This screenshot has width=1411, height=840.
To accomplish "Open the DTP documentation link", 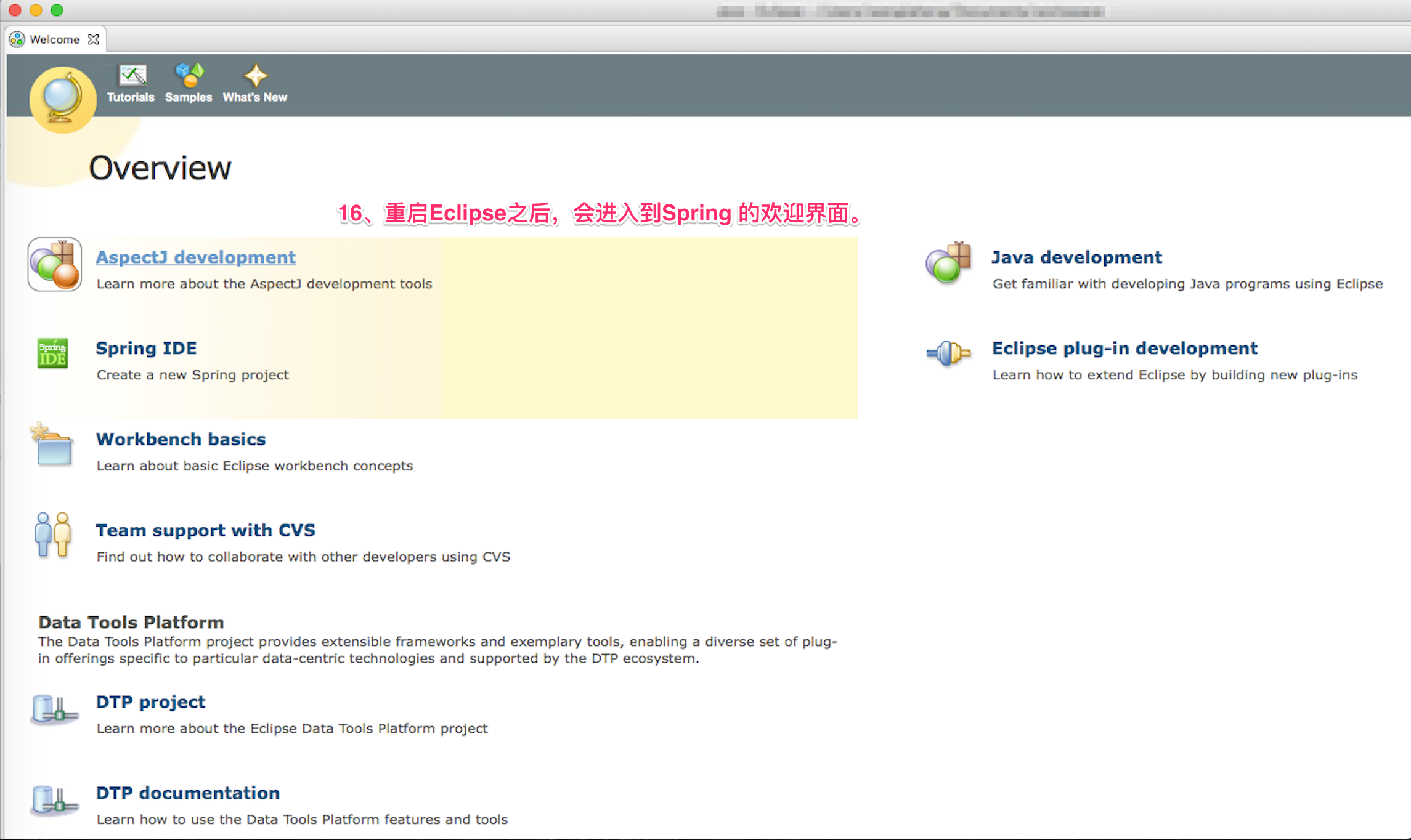I will (188, 793).
